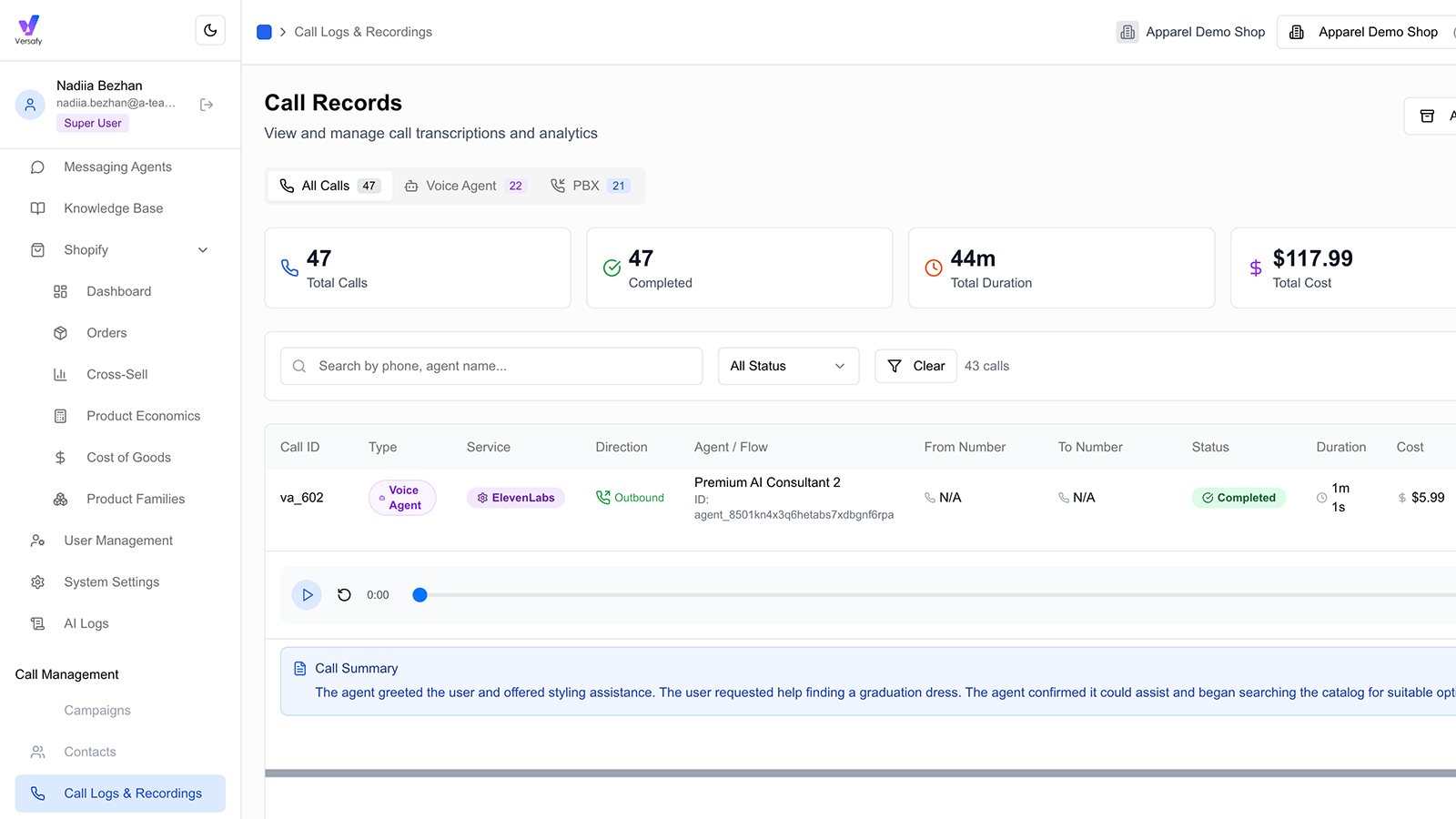Viewport: 1456px width, 819px height.
Task: Toggle dark mode moon button
Action: tap(210, 30)
